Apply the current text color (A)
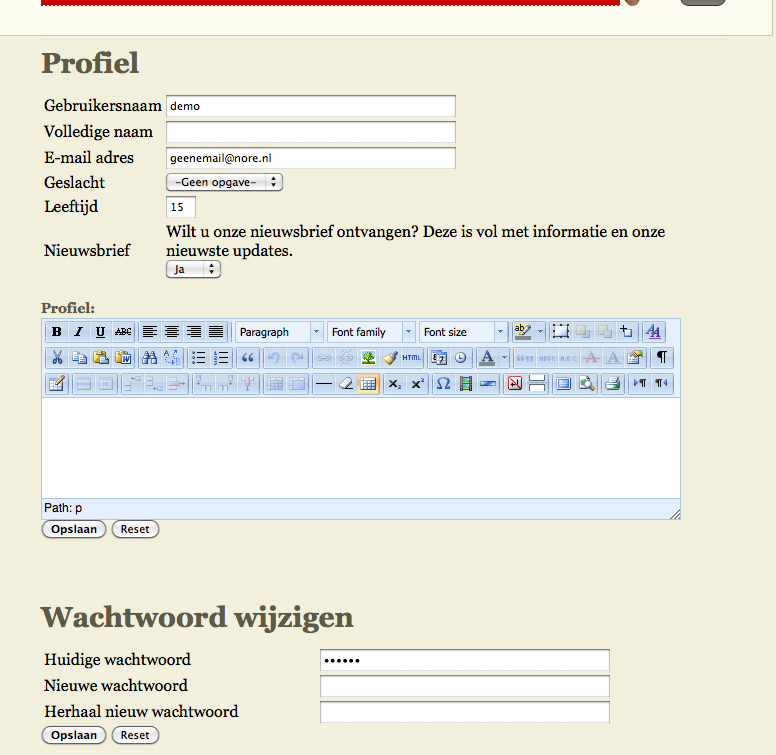The width and height of the screenshot is (776, 755). pos(487,358)
